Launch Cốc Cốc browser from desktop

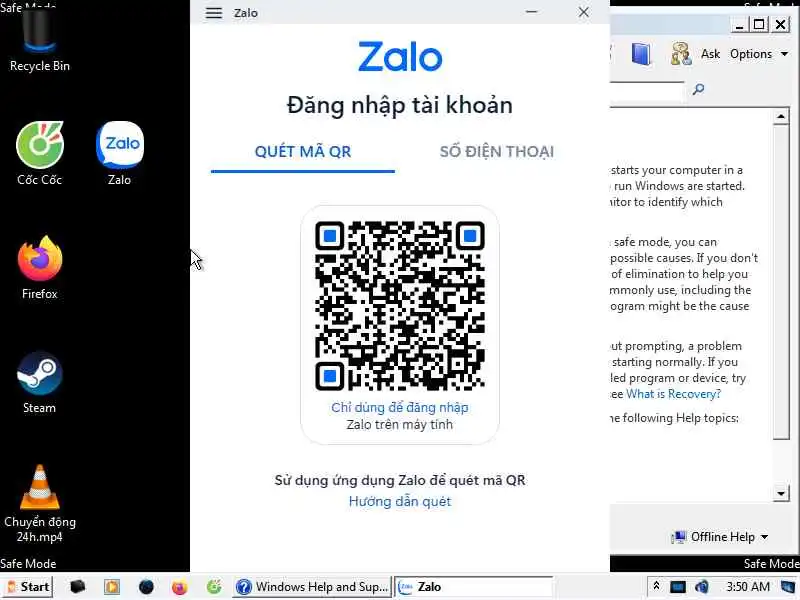pos(39,153)
